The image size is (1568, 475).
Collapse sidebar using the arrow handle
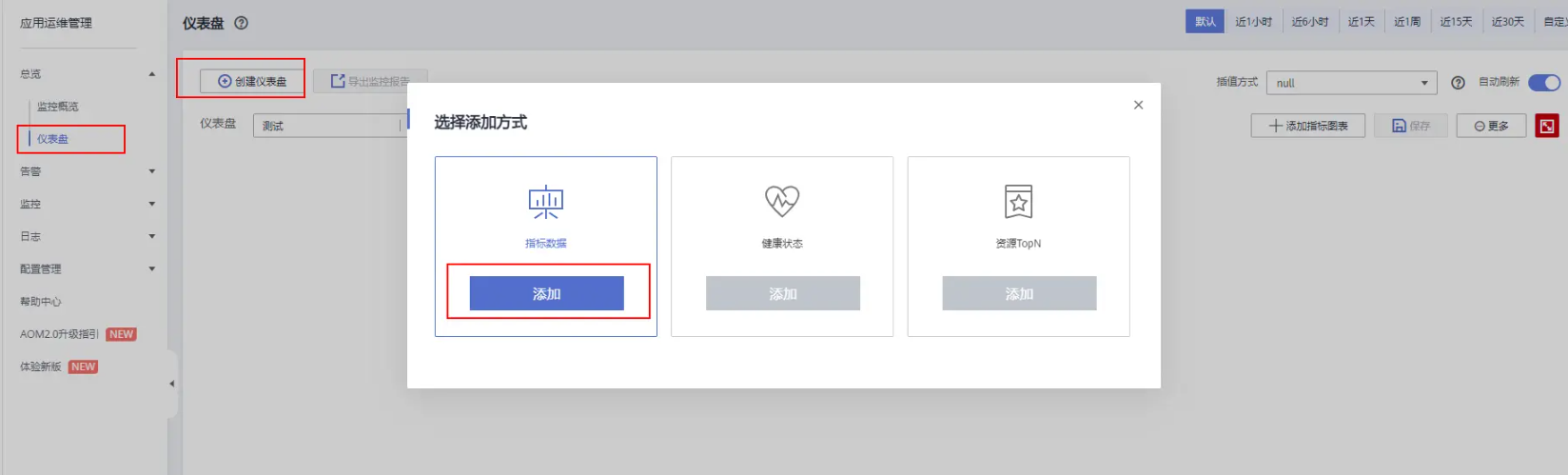point(171,384)
